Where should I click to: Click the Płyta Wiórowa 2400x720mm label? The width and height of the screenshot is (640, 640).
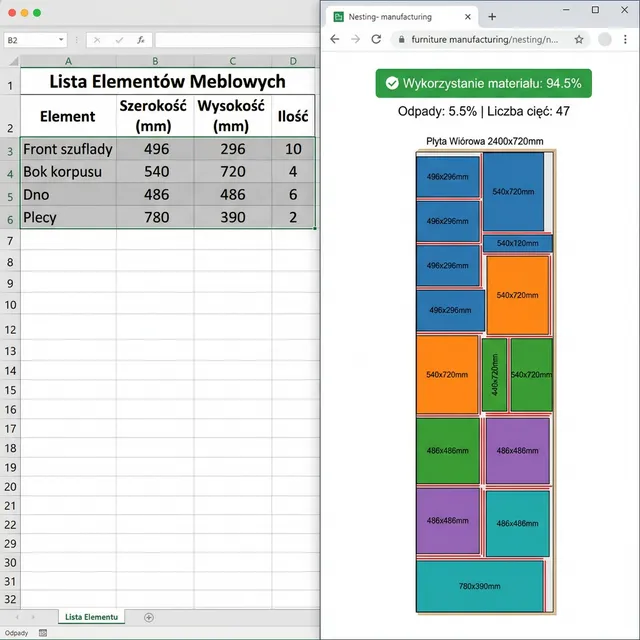pos(484,141)
